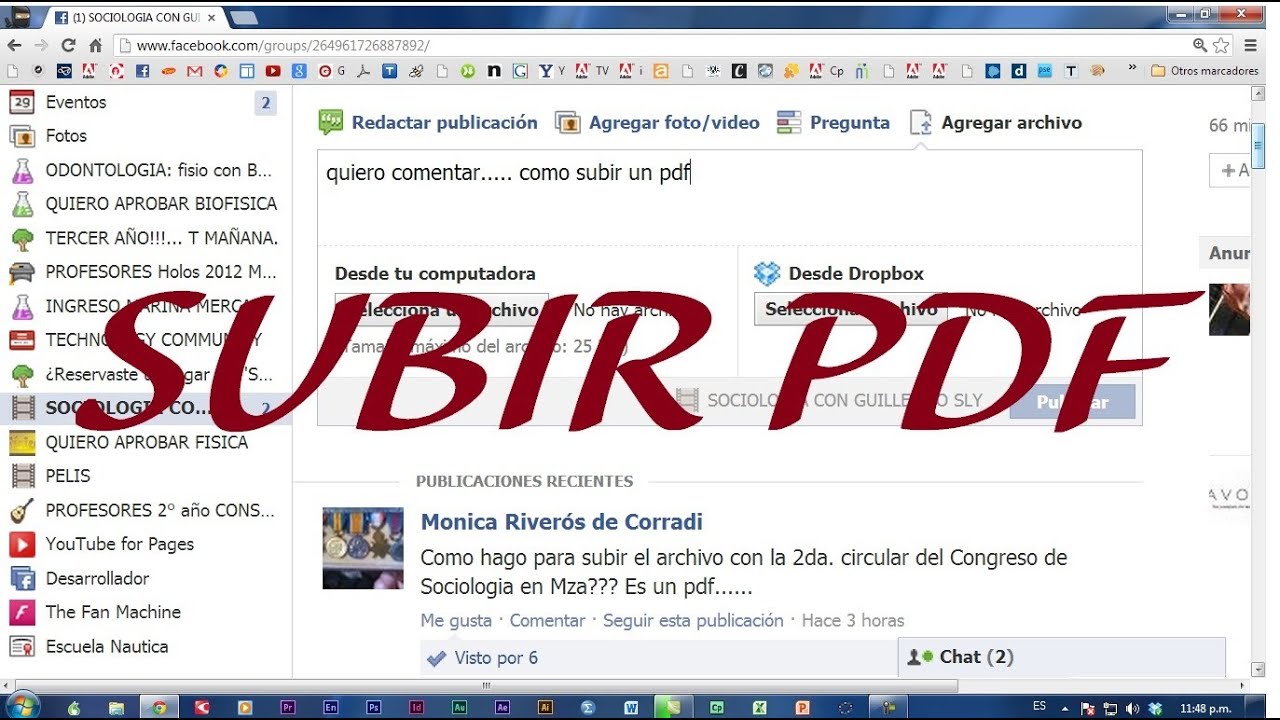Viewport: 1280px width, 720px height.
Task: Open The Fan Machine app
Action: tap(113, 612)
